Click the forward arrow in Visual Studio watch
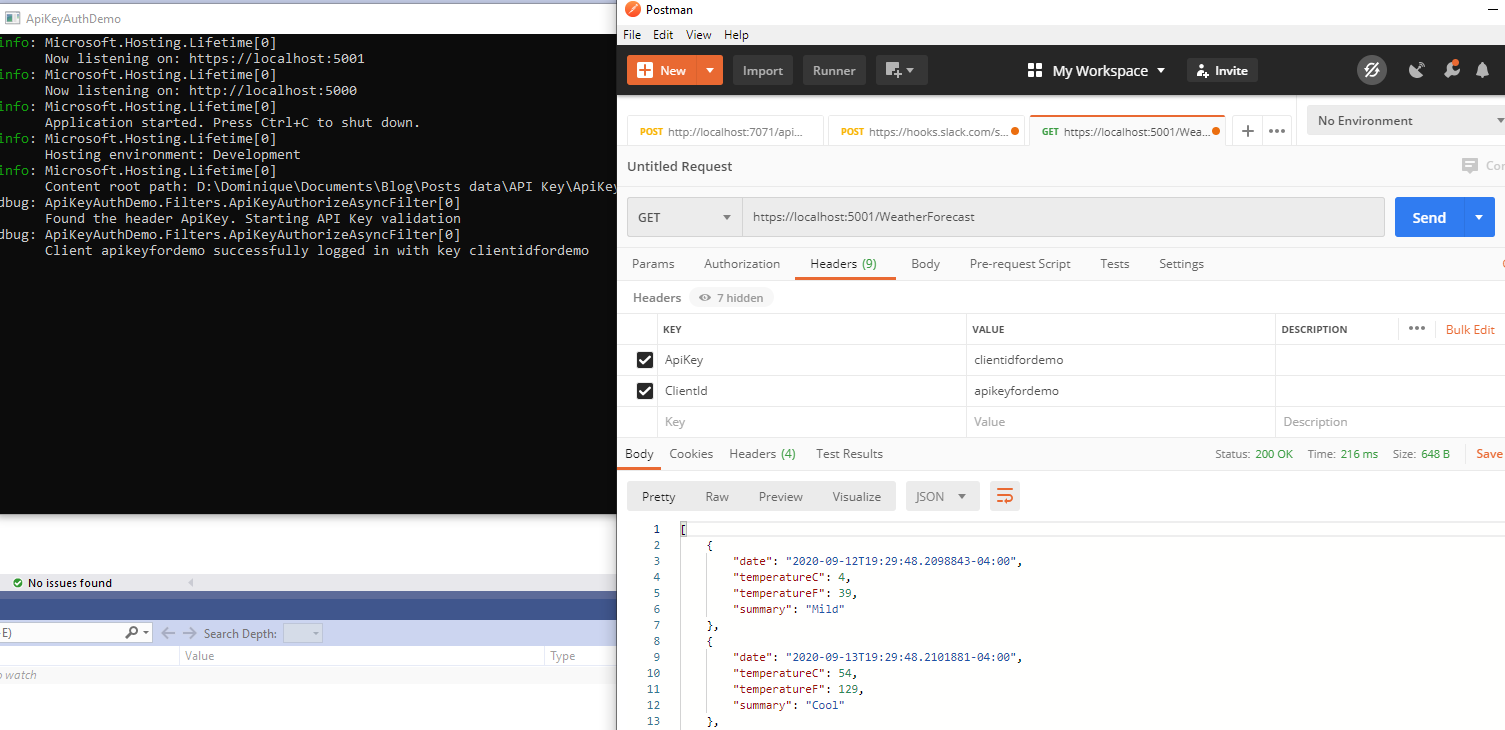Image resolution: width=1505 pixels, height=730 pixels. tap(190, 633)
